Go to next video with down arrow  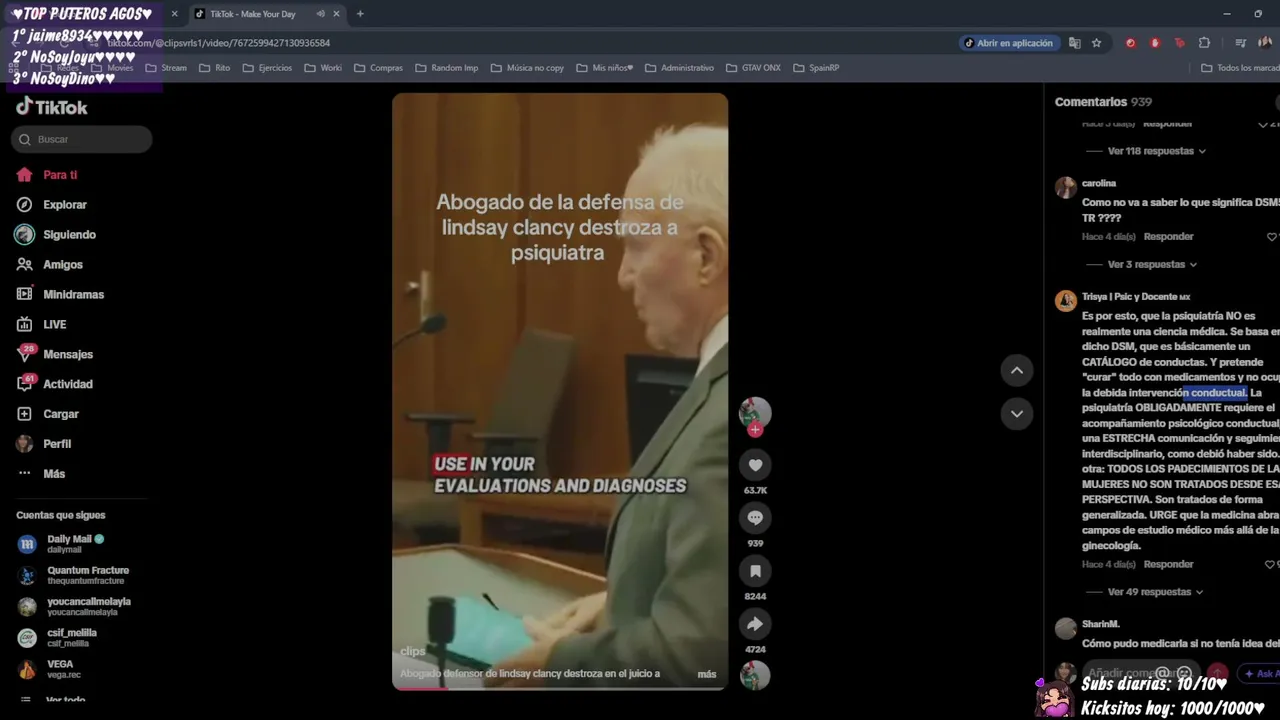1016,414
